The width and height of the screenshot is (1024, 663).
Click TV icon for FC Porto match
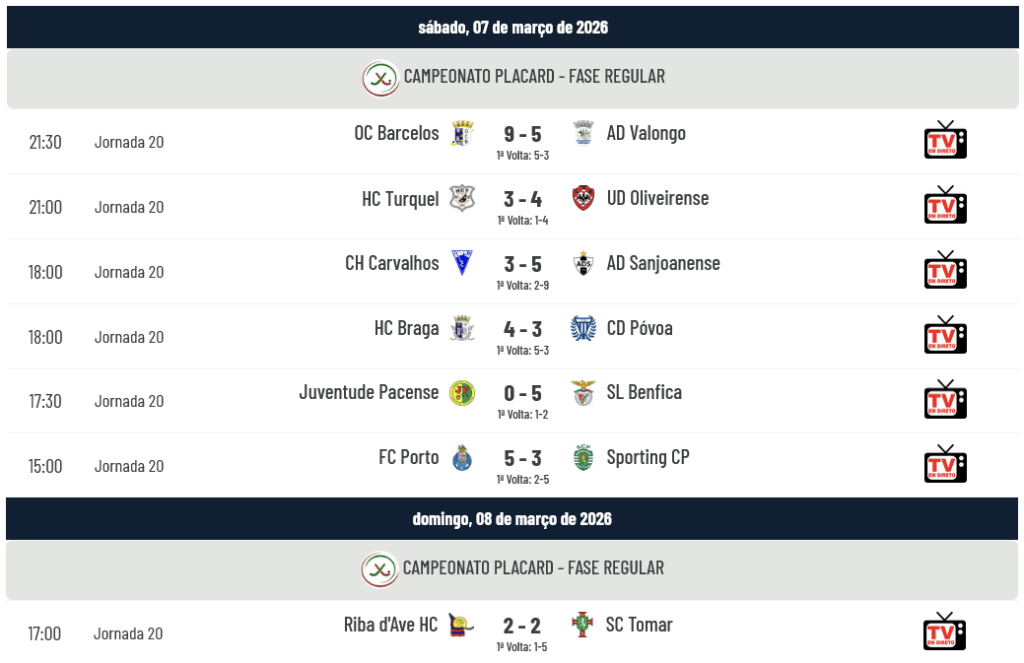(944, 464)
